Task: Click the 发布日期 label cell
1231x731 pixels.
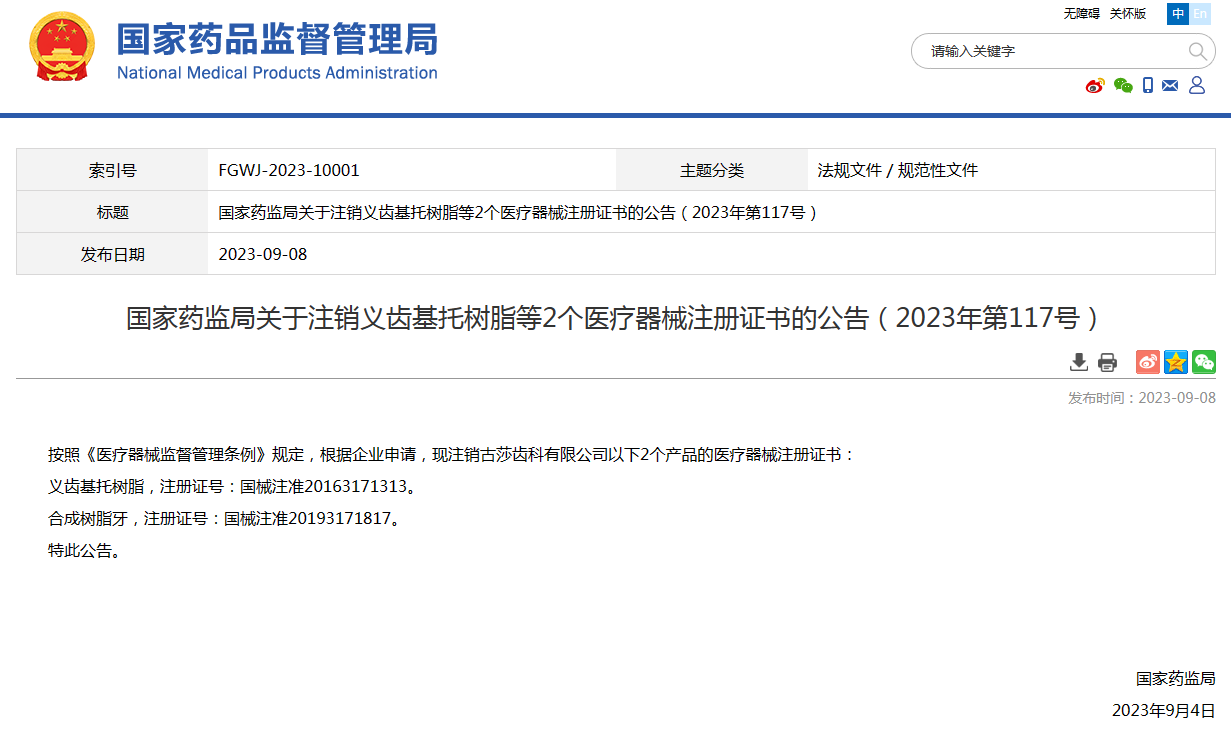Action: 112,254
